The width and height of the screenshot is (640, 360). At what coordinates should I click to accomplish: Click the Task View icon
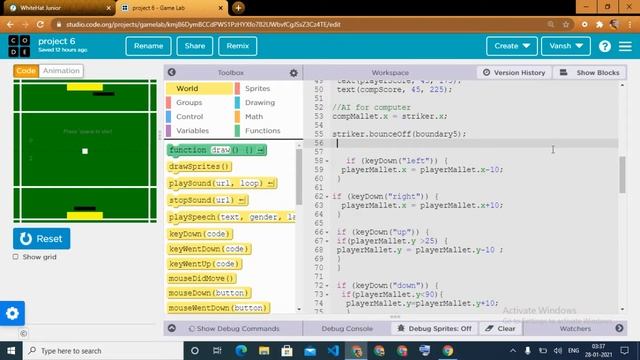click(x=217, y=351)
